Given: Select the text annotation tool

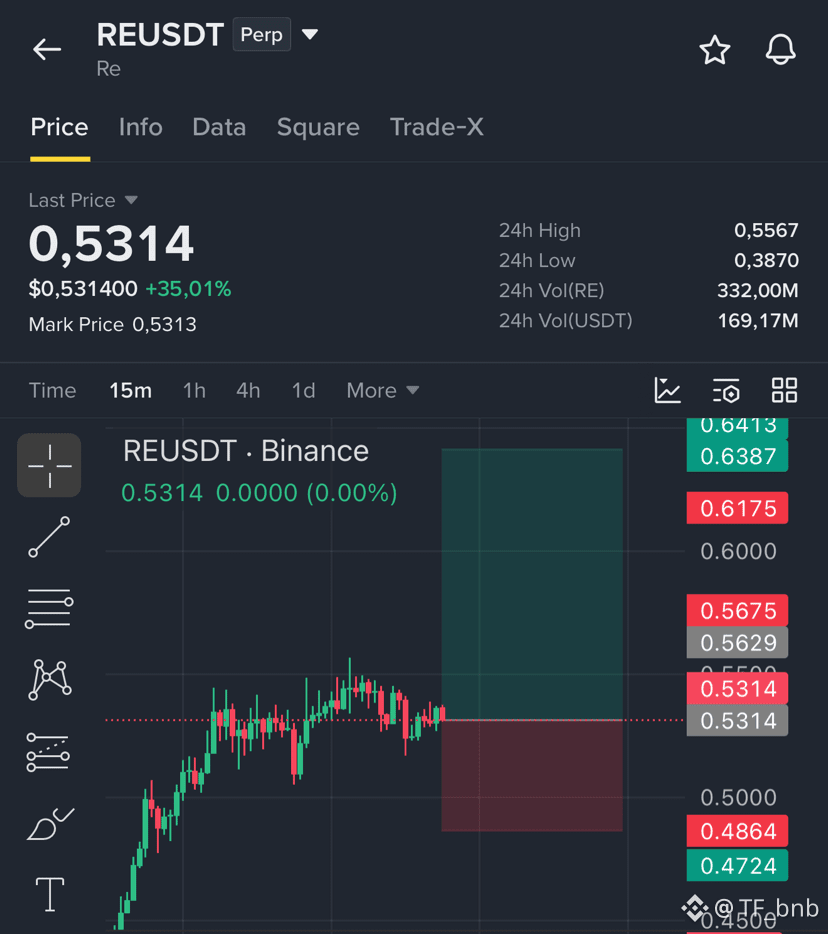Looking at the screenshot, I should (x=50, y=894).
